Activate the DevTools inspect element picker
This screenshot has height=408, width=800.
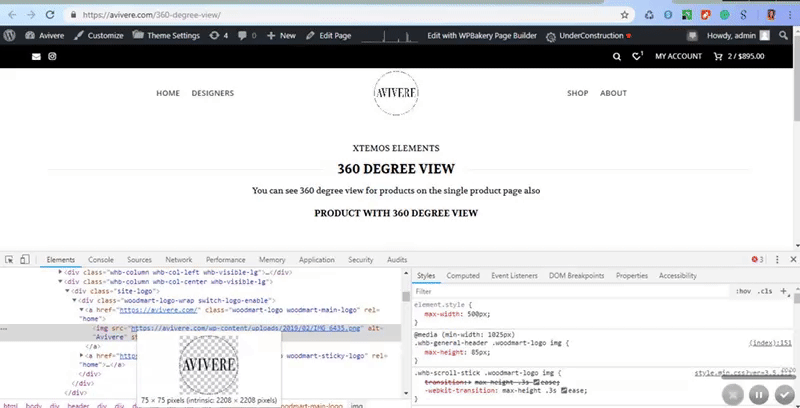pyautogui.click(x=9, y=260)
